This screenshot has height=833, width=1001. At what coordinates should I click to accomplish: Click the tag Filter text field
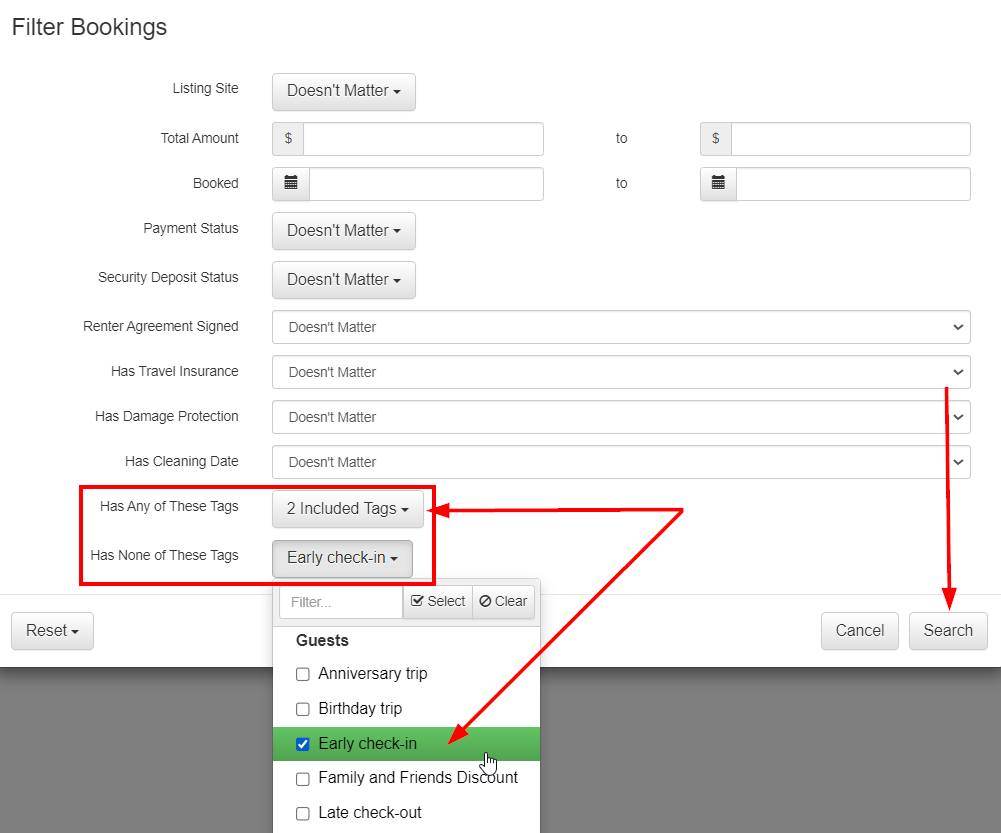[x=340, y=602]
